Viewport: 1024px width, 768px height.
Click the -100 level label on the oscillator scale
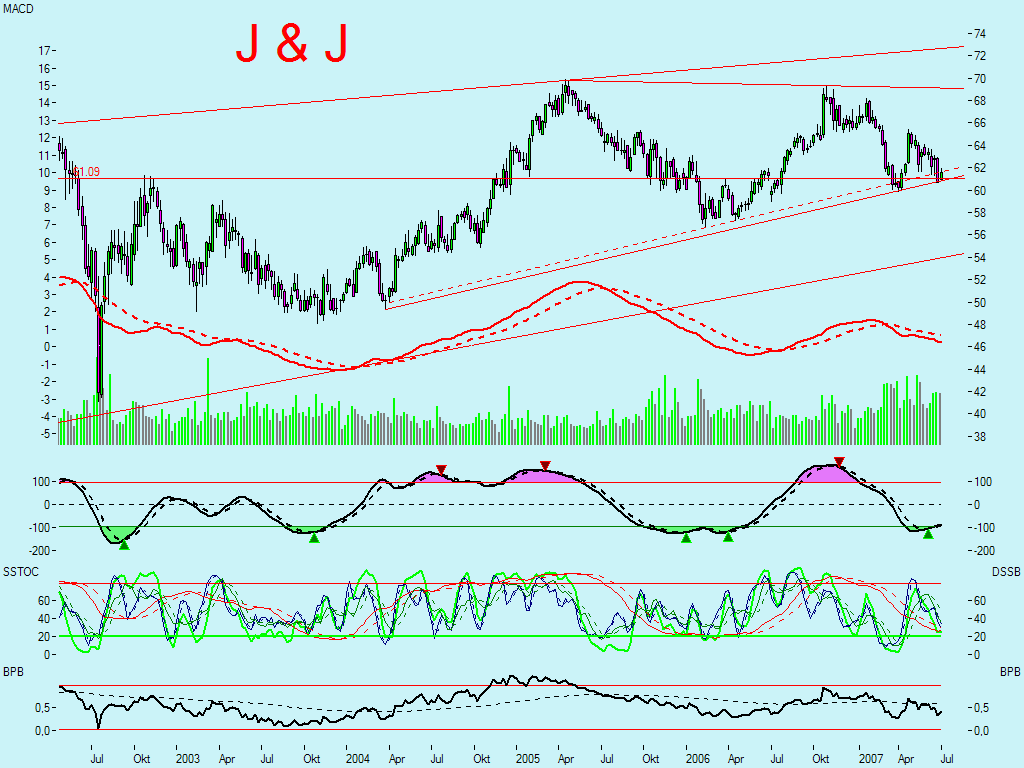click(39, 528)
